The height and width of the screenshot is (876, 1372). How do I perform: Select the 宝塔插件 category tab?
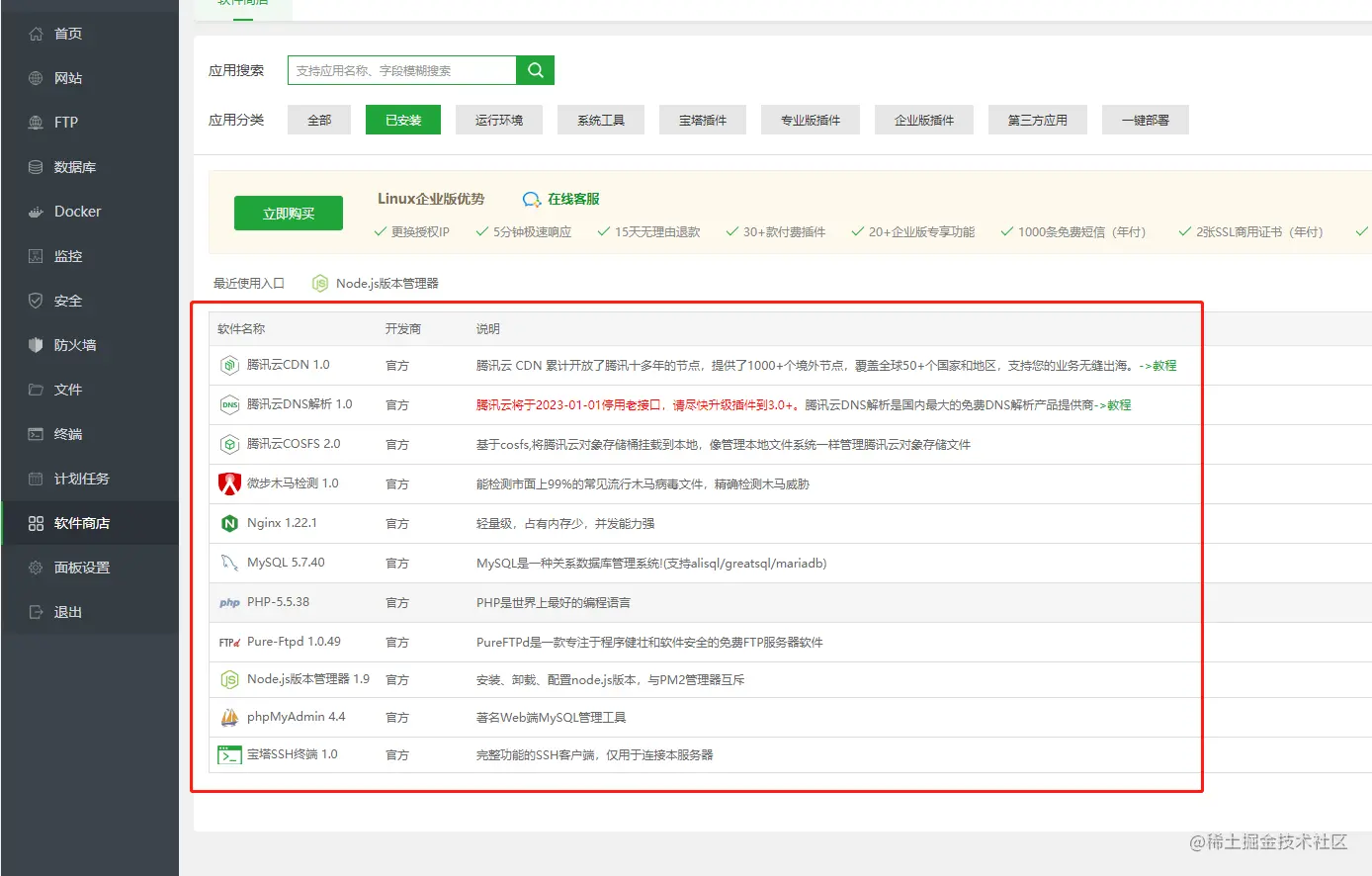703,120
